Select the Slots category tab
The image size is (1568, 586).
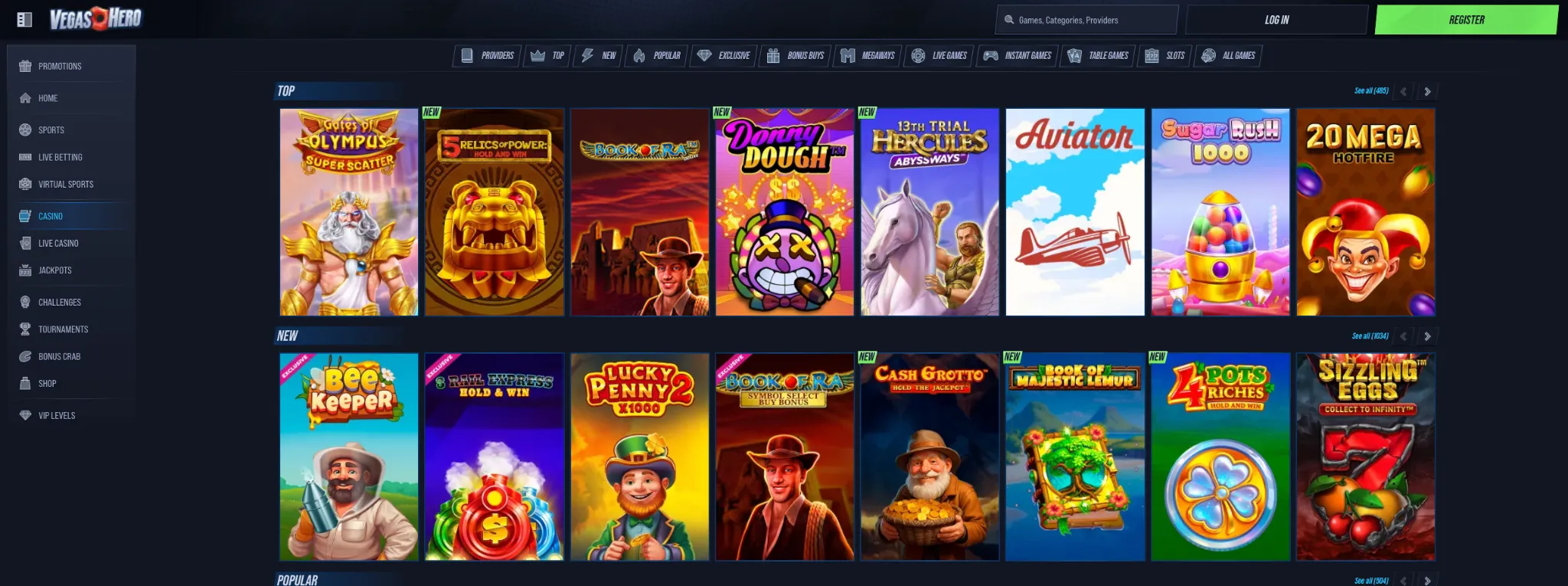point(1165,56)
